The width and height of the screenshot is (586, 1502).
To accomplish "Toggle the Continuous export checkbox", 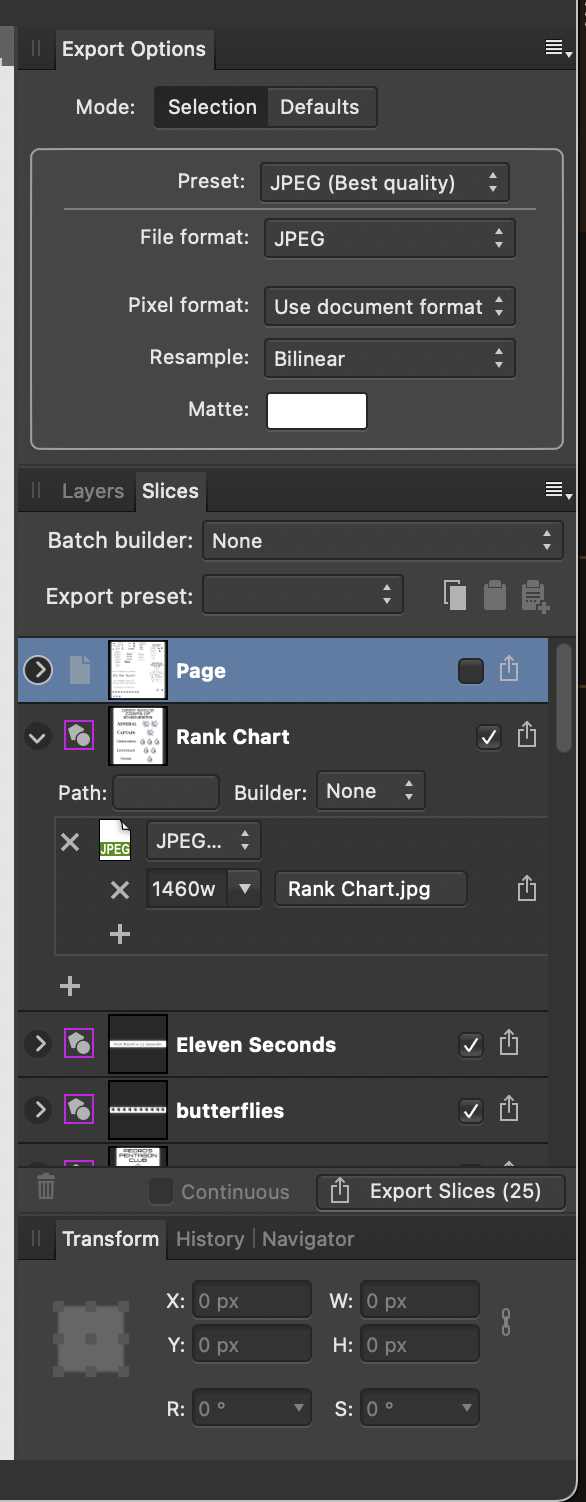I will tap(160, 1192).
